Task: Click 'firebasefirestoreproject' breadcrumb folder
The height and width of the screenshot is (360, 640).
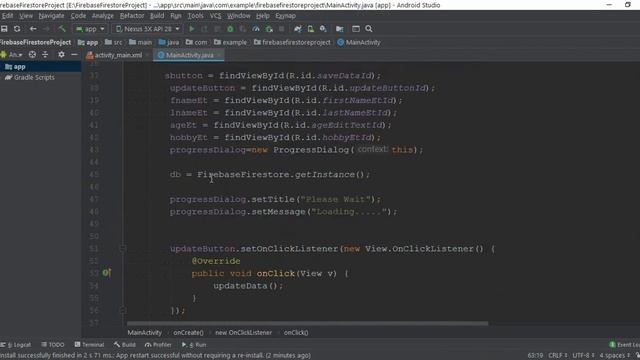Action: 292,42
